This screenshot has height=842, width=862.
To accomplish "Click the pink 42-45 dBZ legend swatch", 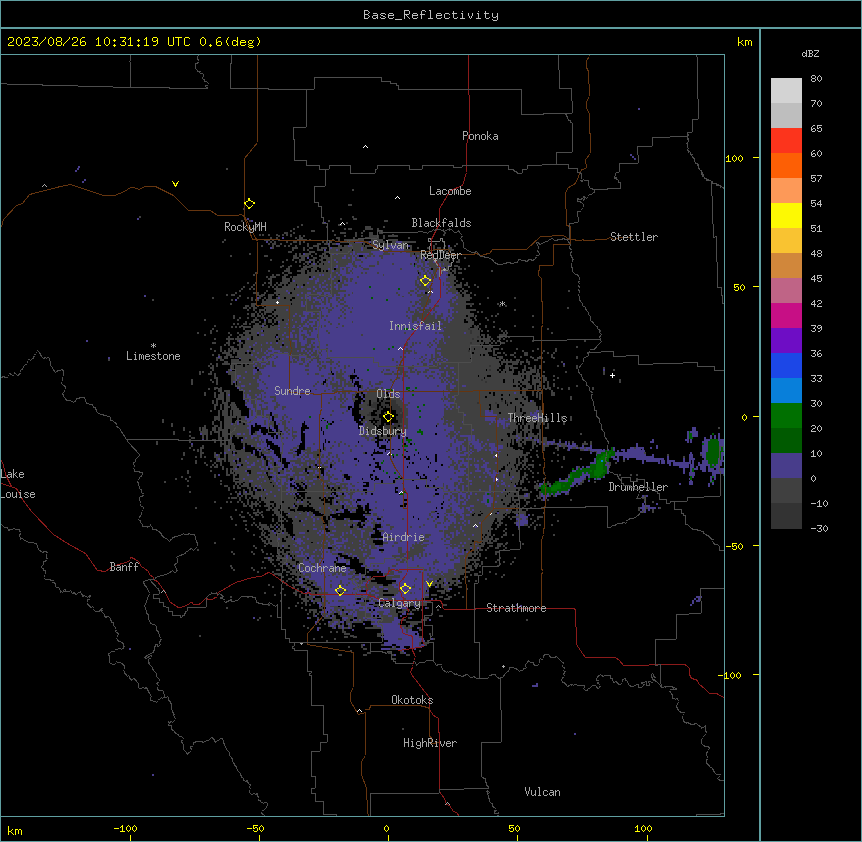I will (786, 291).
